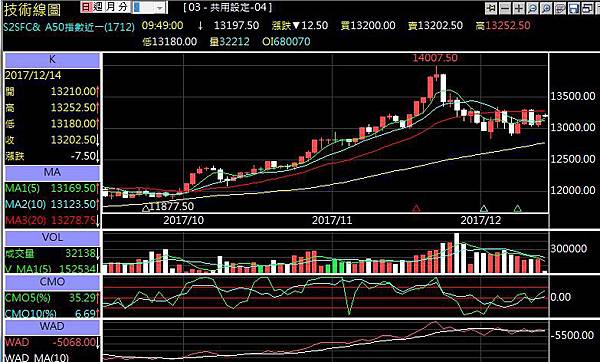This screenshot has height=362, width=600.
Task: Click the plus toolbar icon
Action: [x=519, y=8]
